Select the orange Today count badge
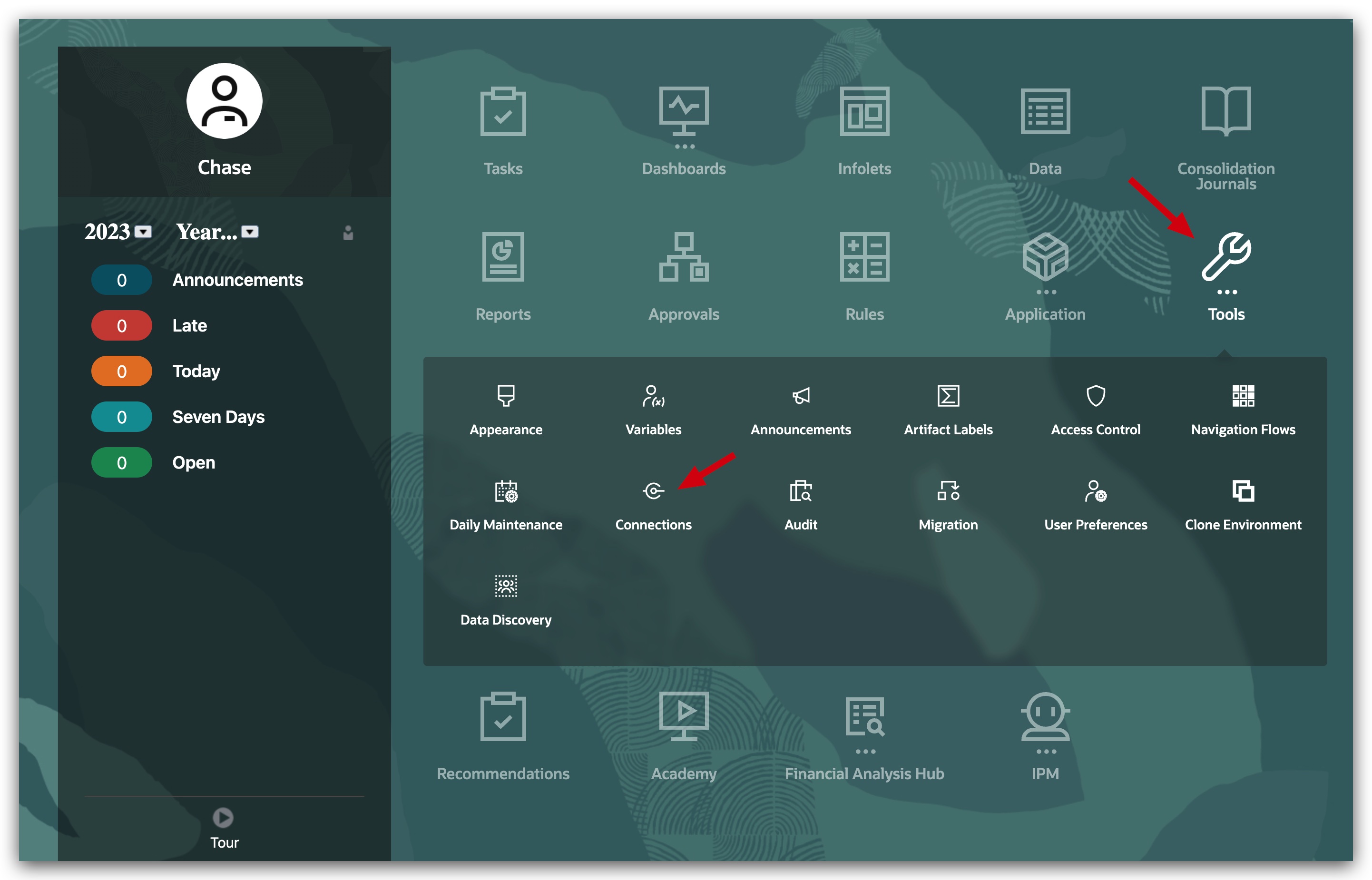Screen dimensions: 1372x880 121,372
